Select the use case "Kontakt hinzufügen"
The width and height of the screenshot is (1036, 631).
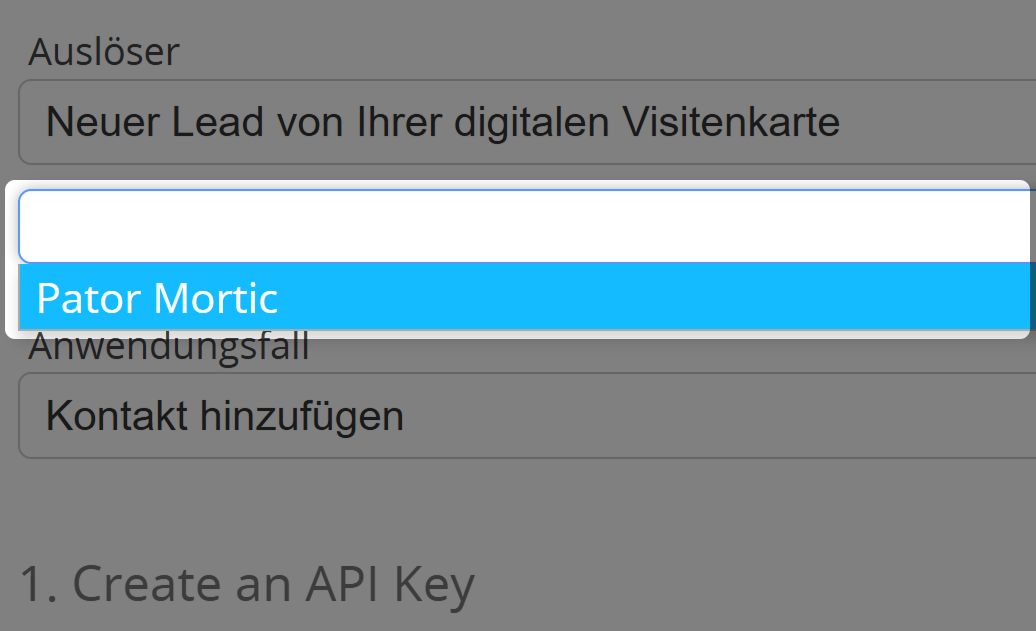[x=224, y=415]
